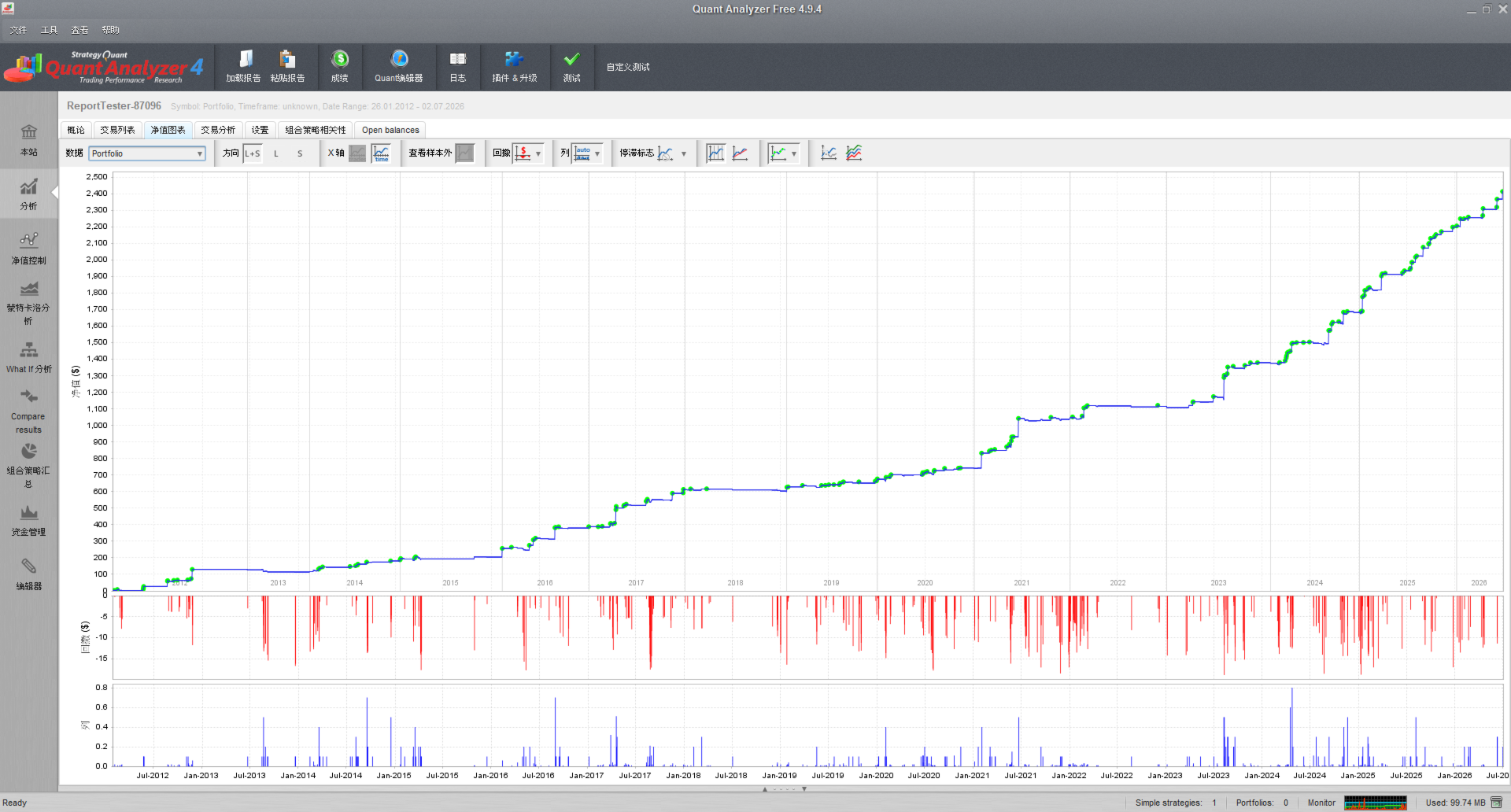This screenshot has height=812, width=1511.
Task: Expand the 停滞标志 stagnation dropdown arrow
Action: pos(683,153)
